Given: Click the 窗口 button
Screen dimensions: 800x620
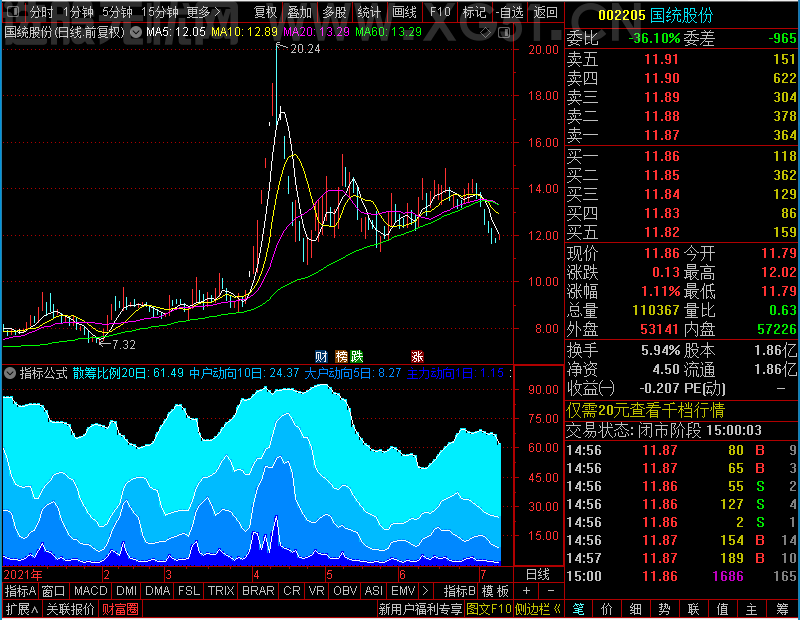Looking at the screenshot, I should click(54, 591).
